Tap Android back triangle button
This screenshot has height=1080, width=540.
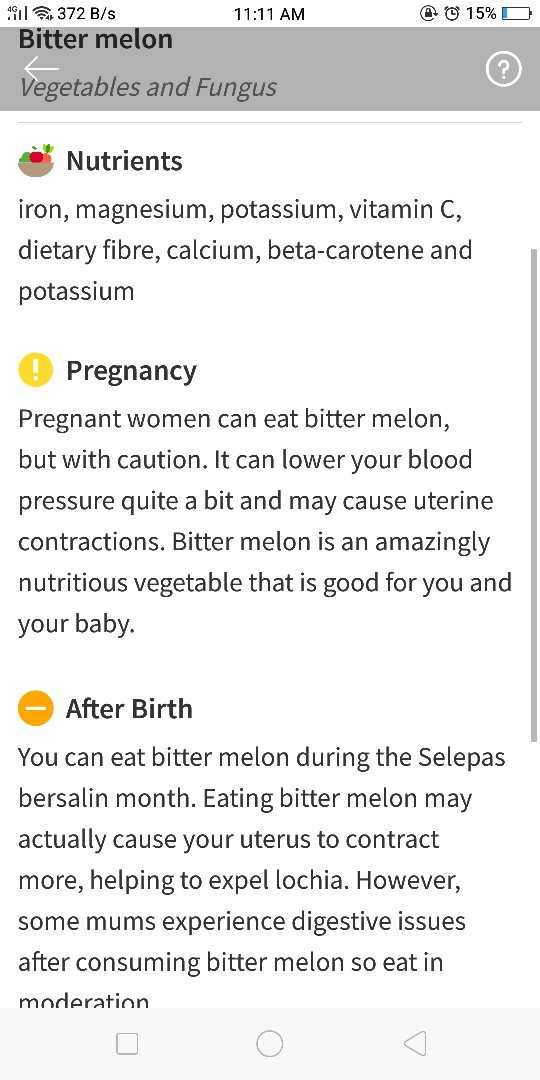pos(415,1043)
